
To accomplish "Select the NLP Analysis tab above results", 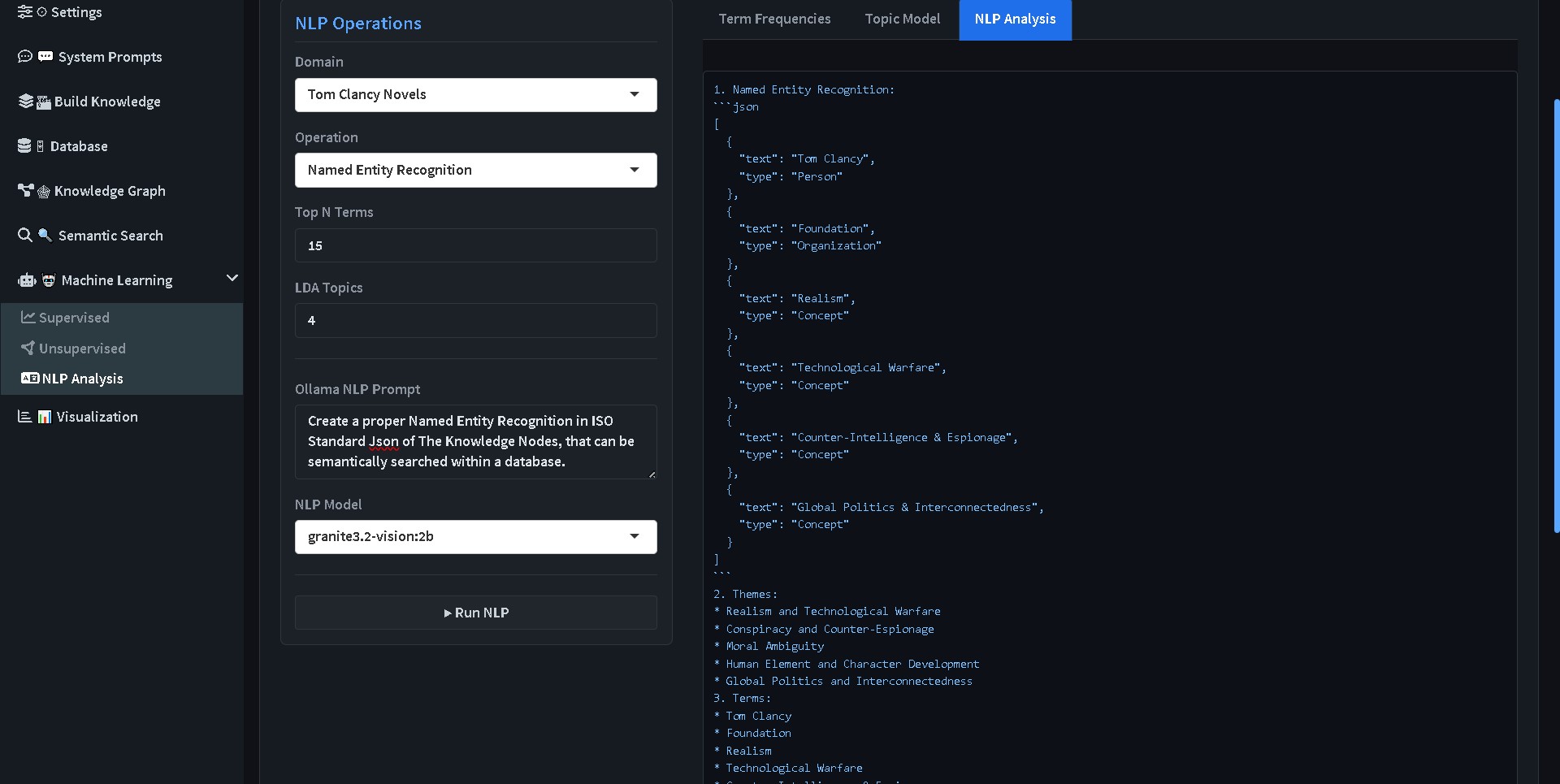I will click(x=1016, y=19).
